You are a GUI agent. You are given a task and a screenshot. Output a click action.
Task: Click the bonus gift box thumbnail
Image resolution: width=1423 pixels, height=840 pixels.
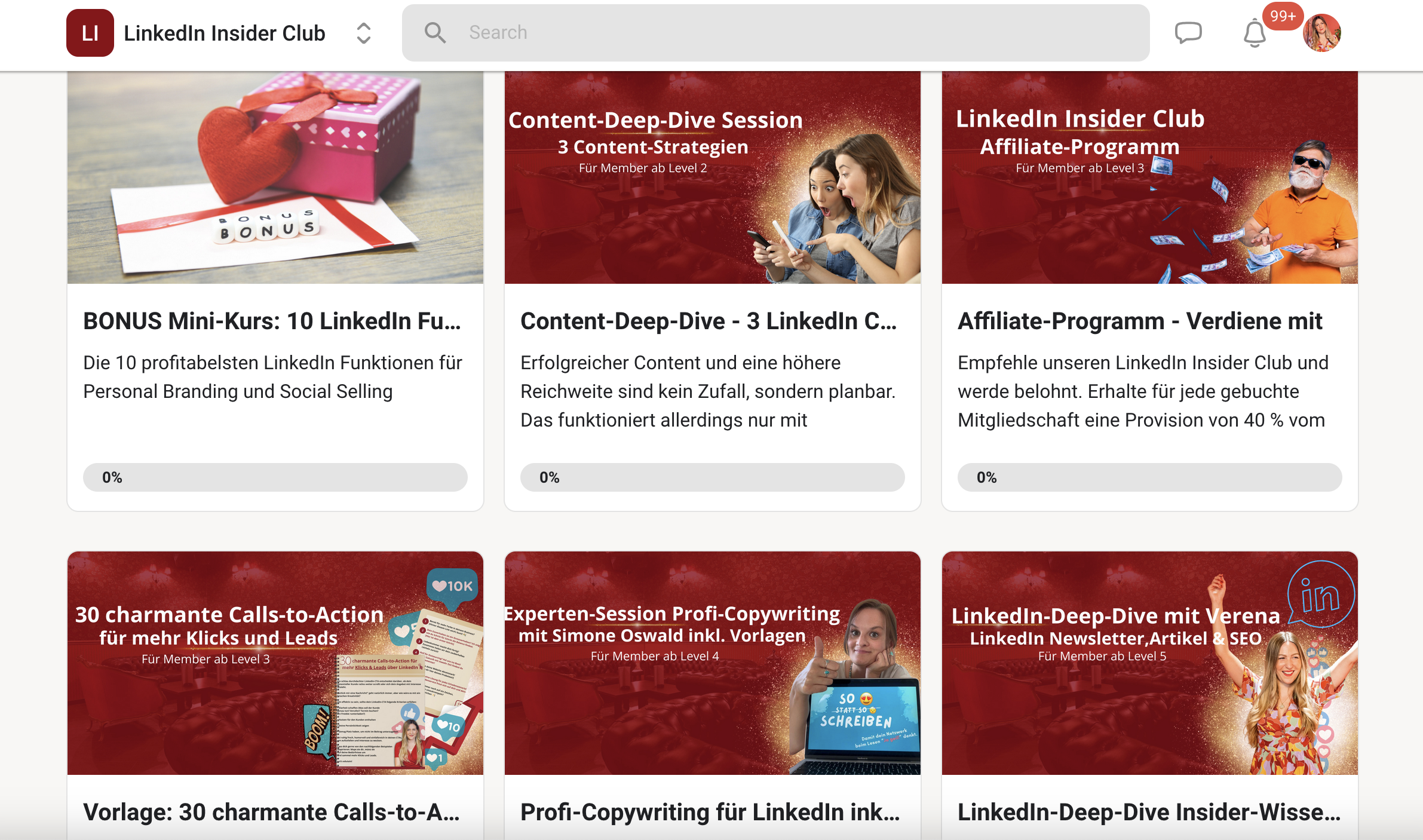point(275,177)
